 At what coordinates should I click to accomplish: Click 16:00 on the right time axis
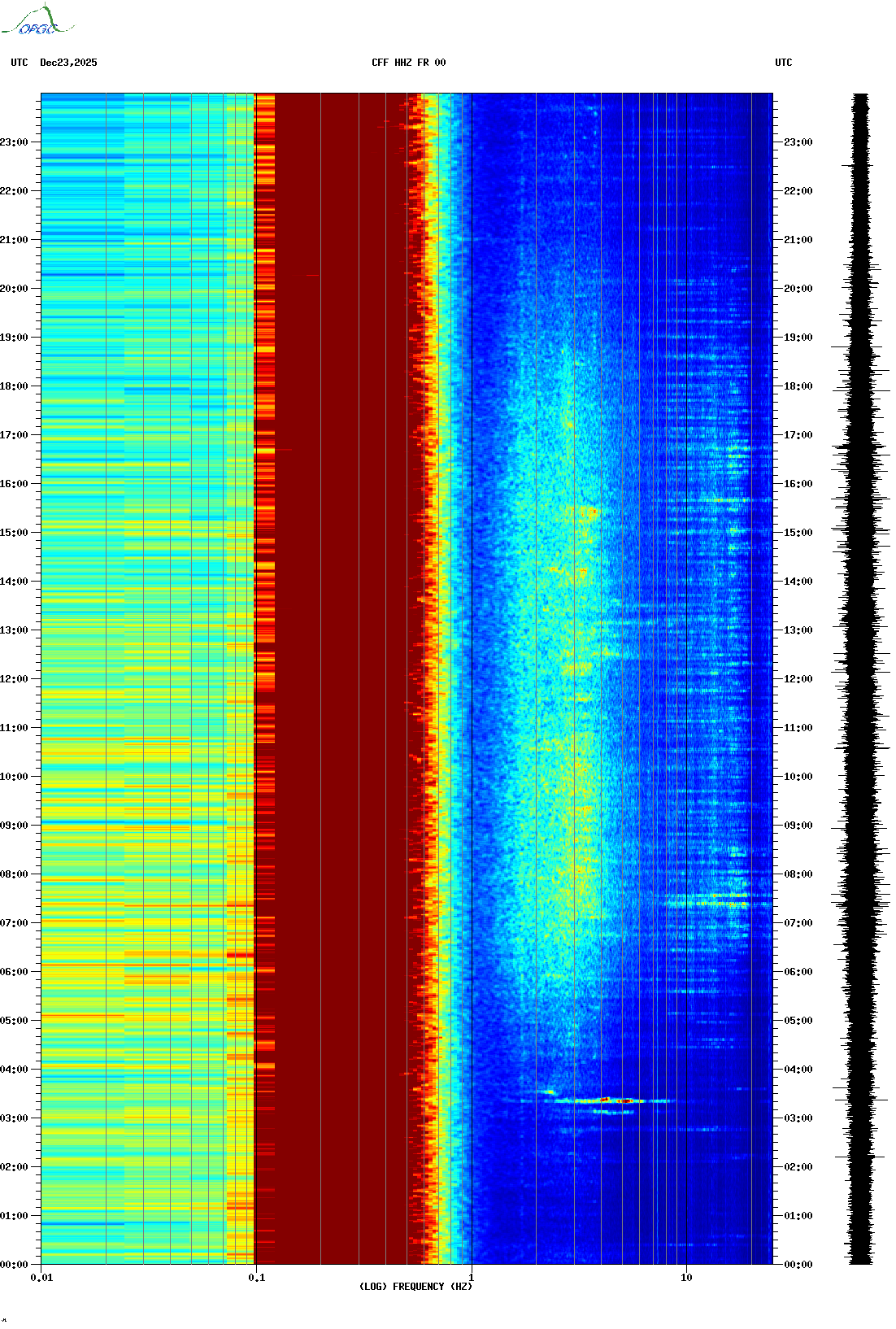[x=798, y=484]
